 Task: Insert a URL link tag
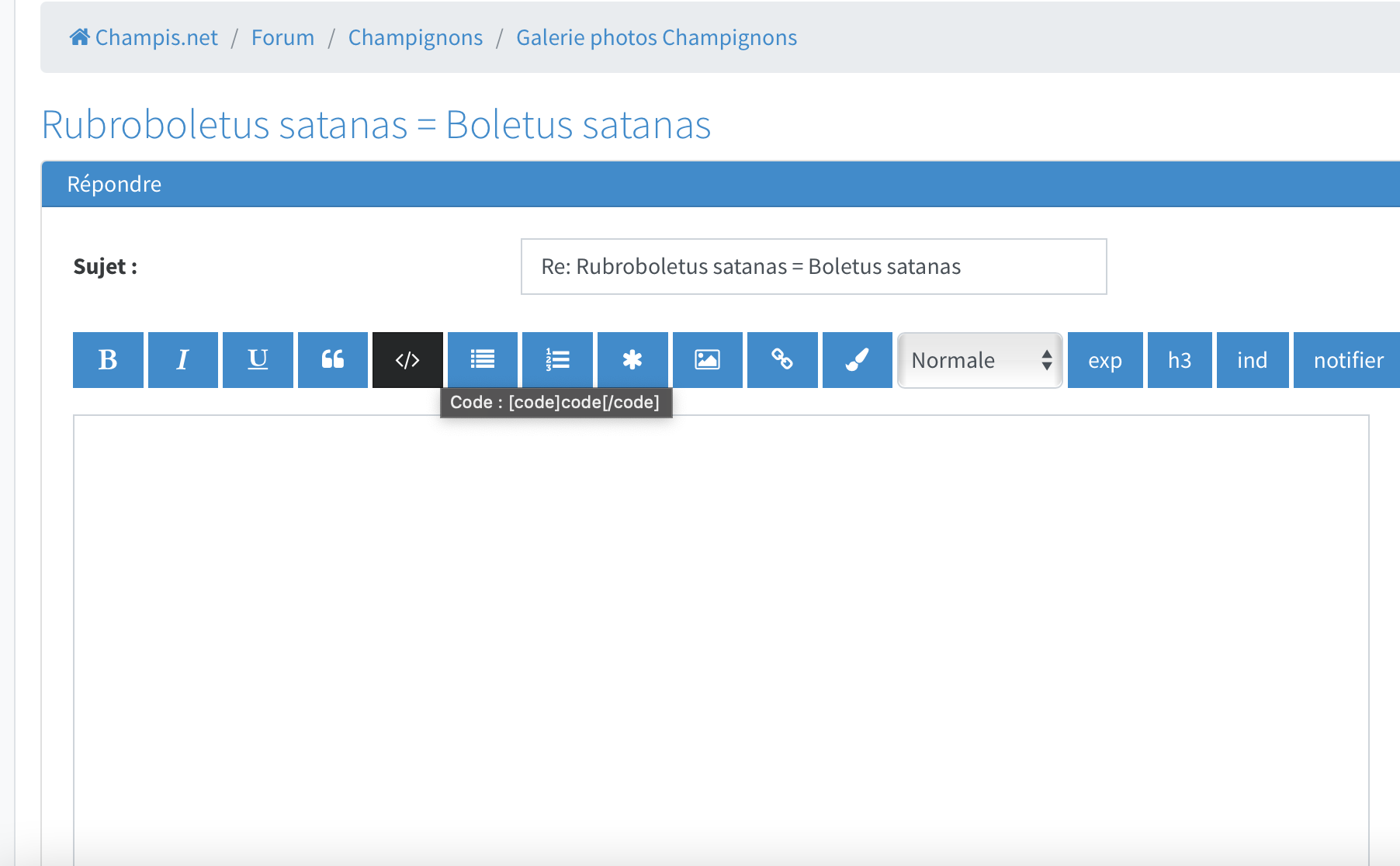[x=782, y=360]
